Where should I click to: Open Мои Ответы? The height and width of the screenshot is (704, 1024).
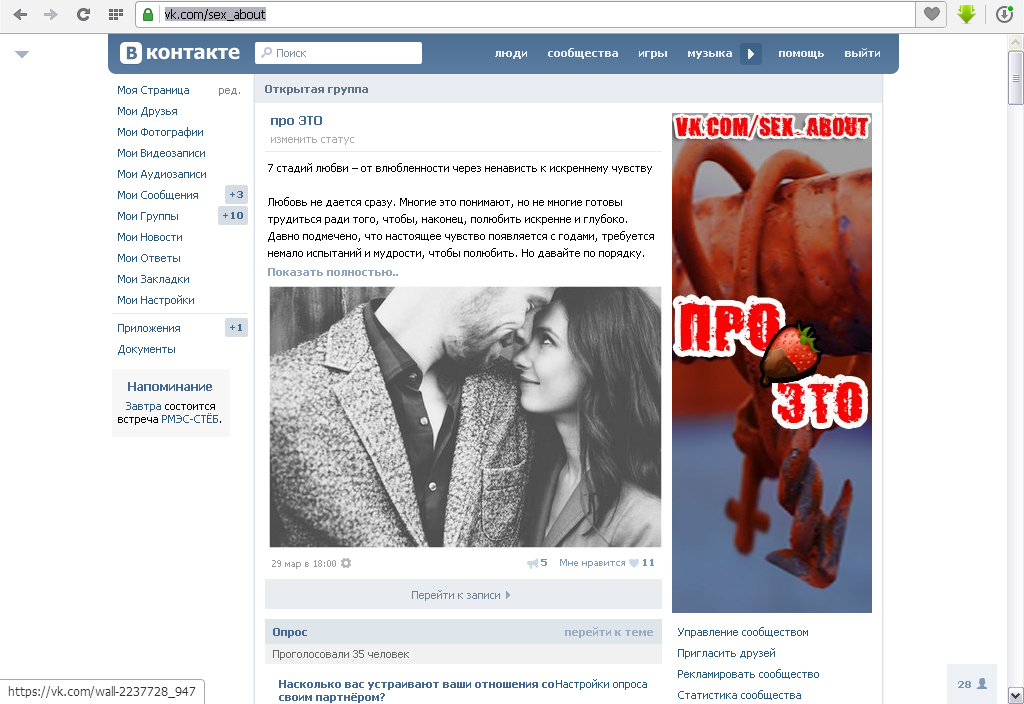click(149, 258)
